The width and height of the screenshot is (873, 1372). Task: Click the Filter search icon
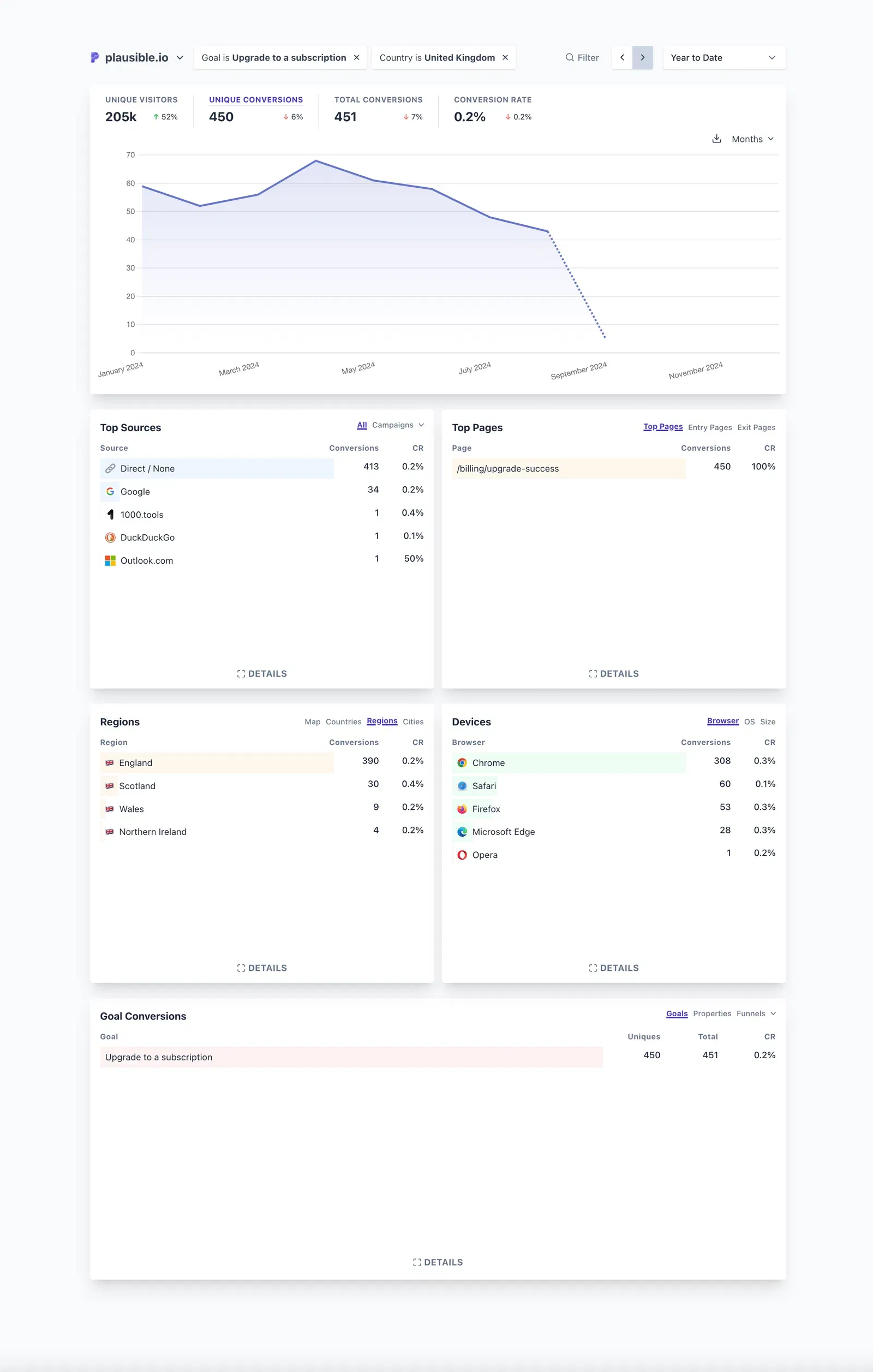(x=569, y=57)
